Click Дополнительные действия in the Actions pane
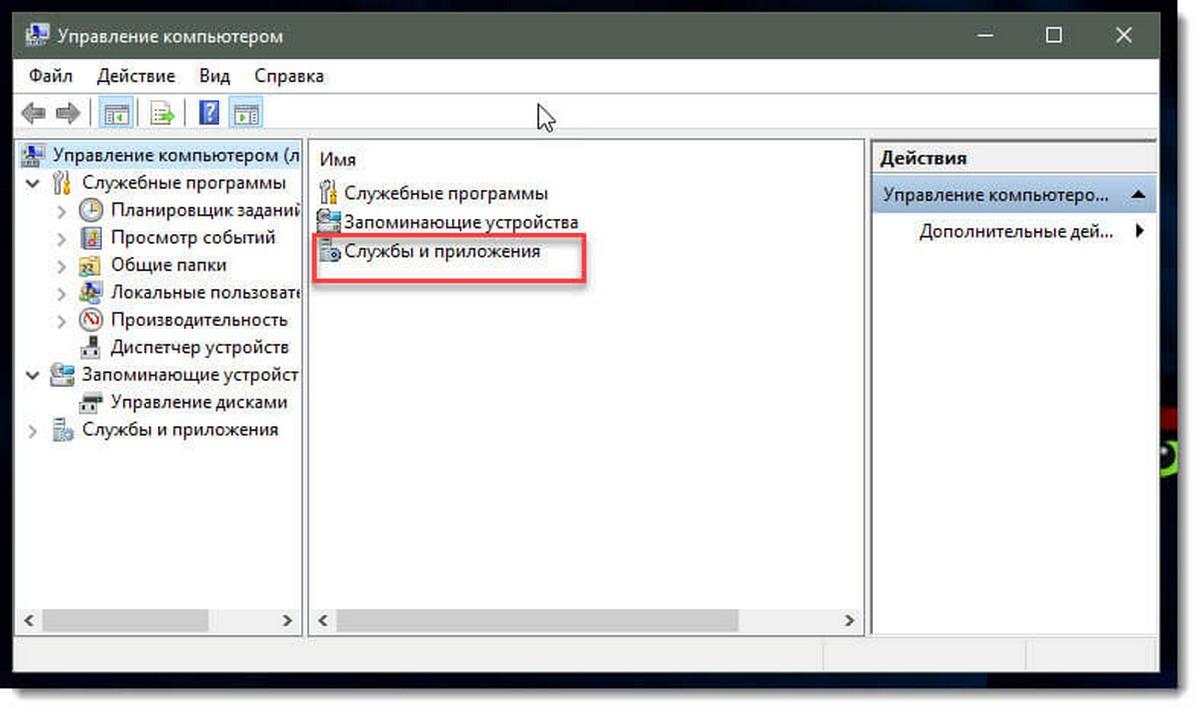Image resolution: width=1200 pixels, height=711 pixels. 1015,232
